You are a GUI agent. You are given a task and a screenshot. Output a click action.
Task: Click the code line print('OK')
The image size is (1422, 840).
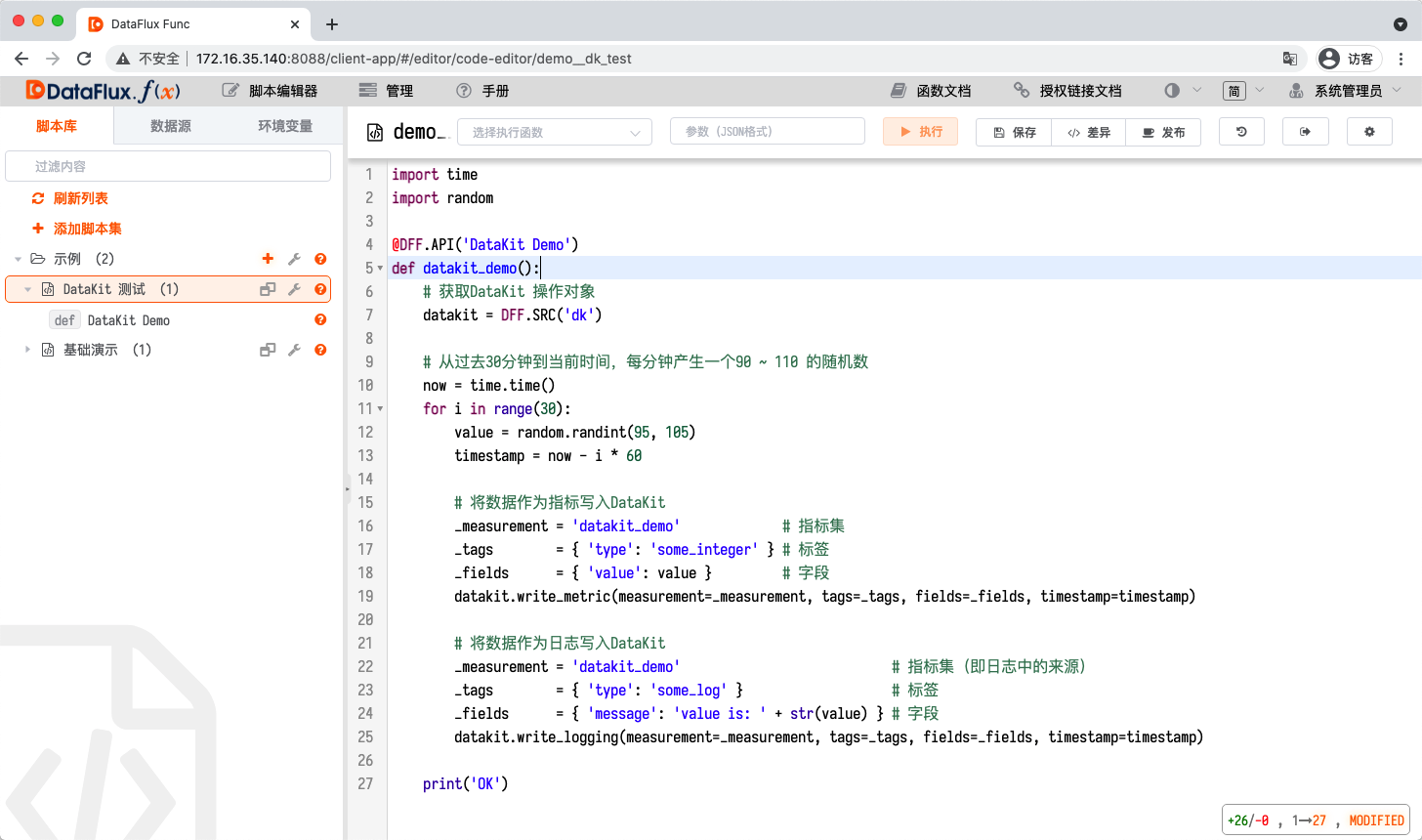466,783
